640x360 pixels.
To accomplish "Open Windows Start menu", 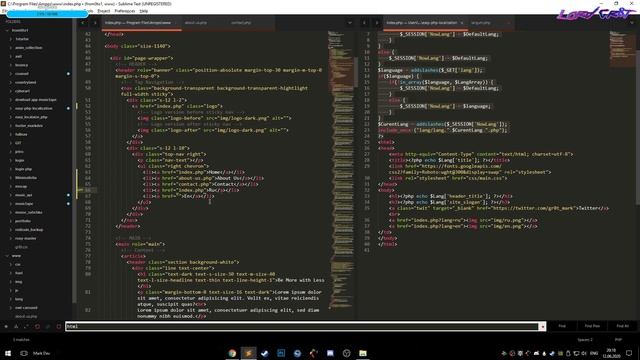I will pyautogui.click(x=8, y=353).
